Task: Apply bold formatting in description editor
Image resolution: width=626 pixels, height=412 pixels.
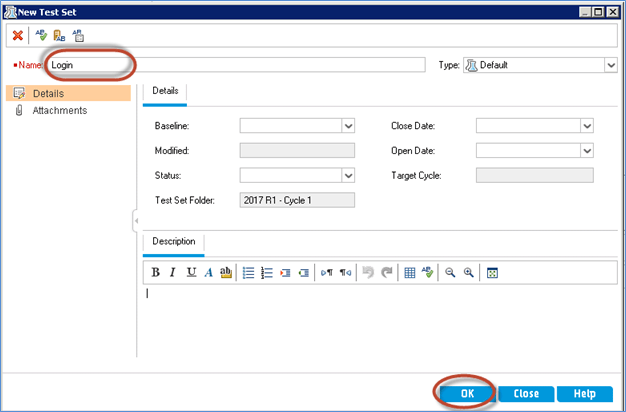Action: (155, 272)
